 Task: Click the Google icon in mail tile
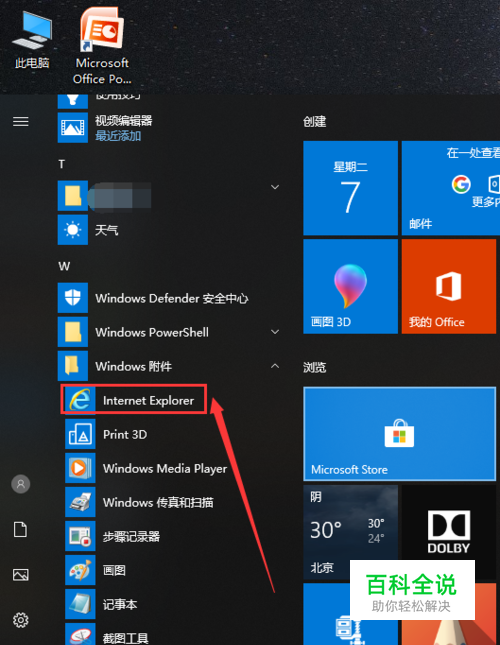[461, 184]
